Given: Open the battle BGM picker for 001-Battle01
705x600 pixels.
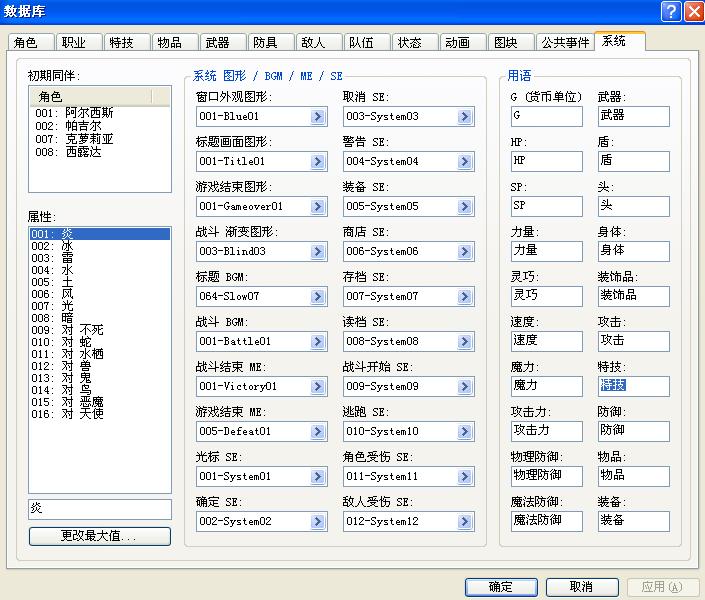Looking at the screenshot, I should tap(317, 341).
